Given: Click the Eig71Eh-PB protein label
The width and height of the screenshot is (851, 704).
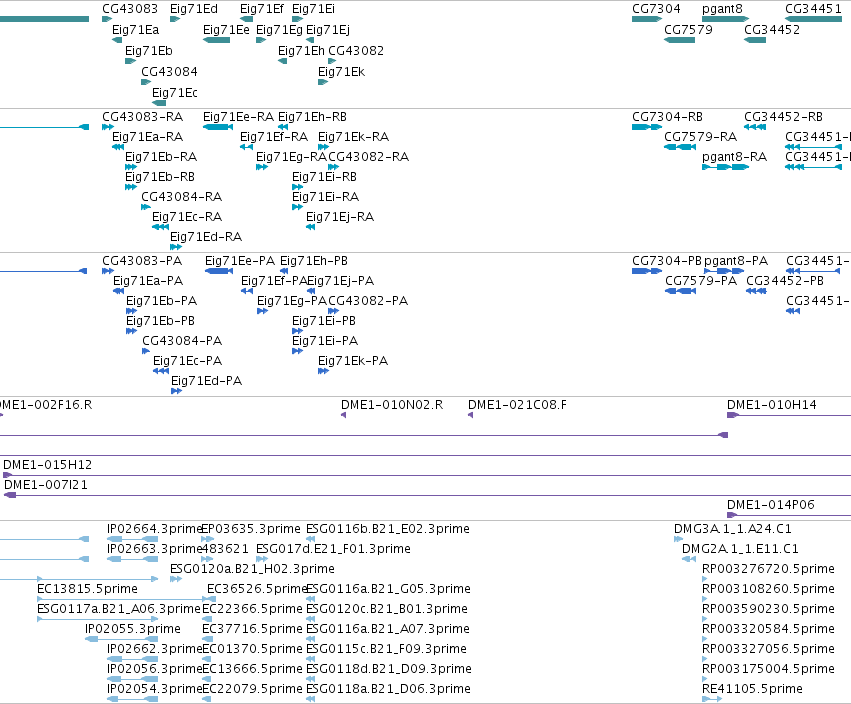Looking at the screenshot, I should point(314,261).
